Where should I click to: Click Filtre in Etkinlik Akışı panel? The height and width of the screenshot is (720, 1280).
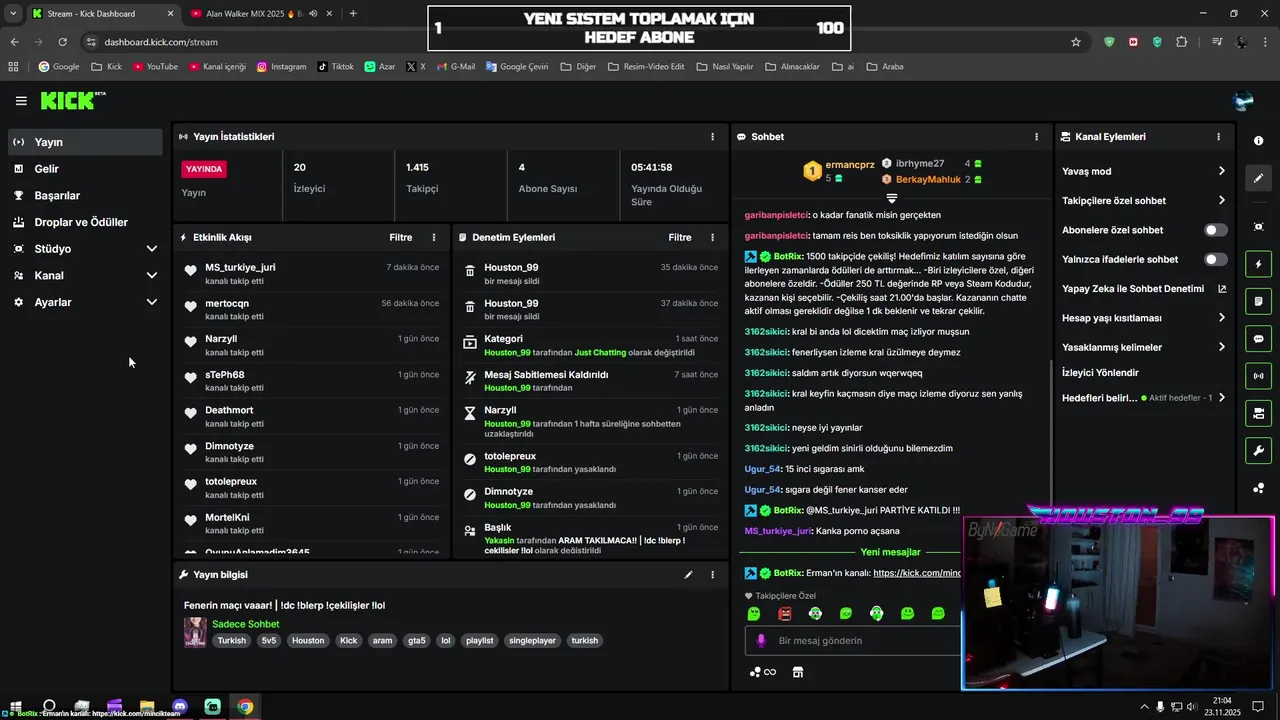[401, 238]
